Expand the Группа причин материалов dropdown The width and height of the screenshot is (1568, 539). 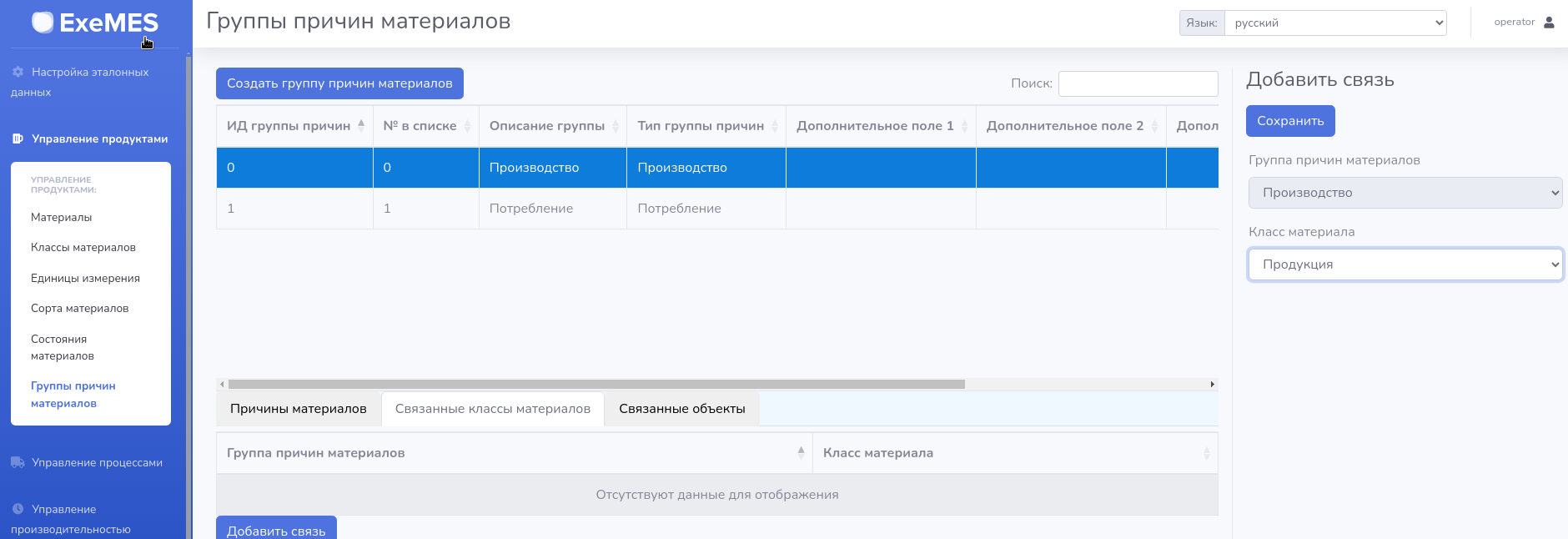pyautogui.click(x=1405, y=193)
